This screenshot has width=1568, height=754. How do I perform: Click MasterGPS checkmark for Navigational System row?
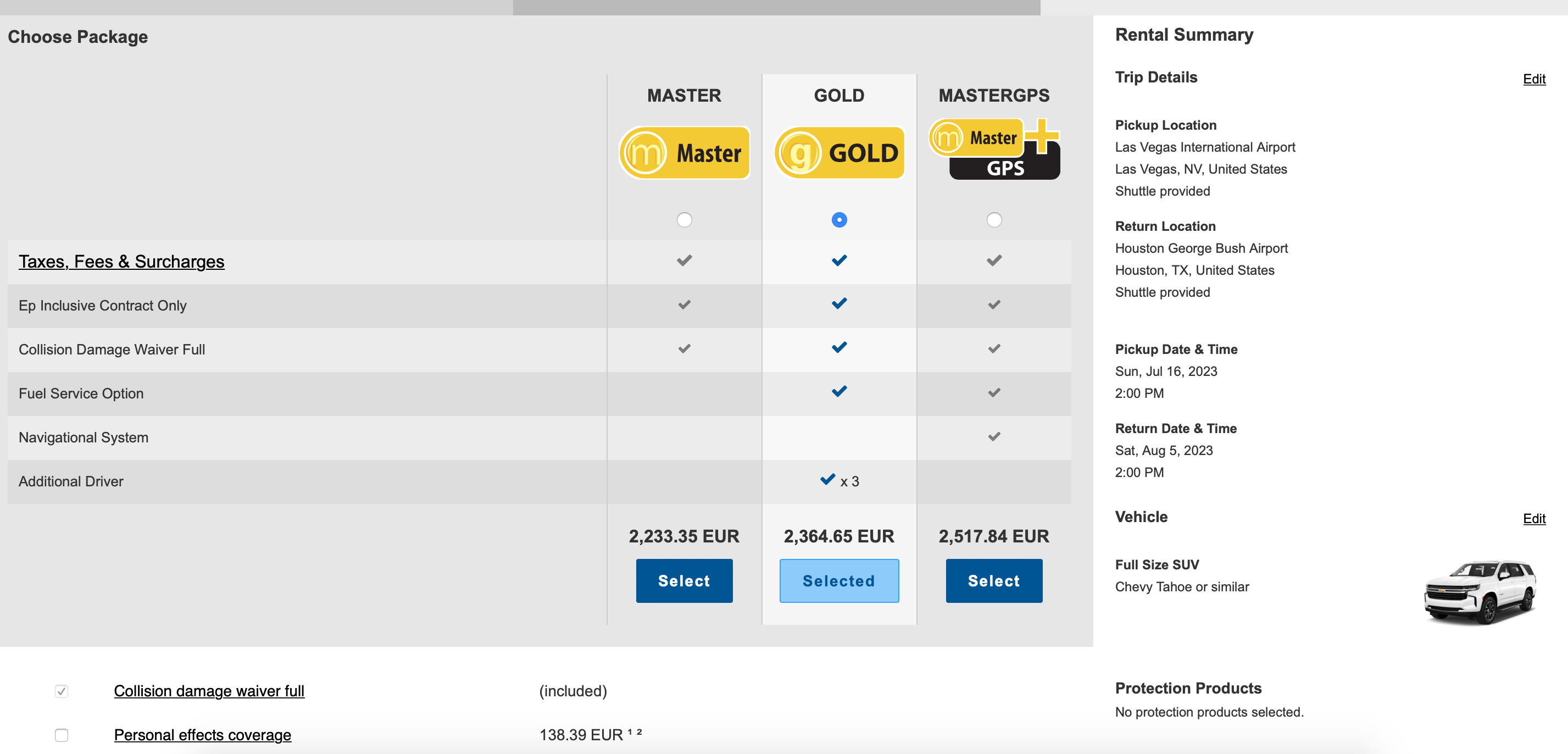coord(993,436)
